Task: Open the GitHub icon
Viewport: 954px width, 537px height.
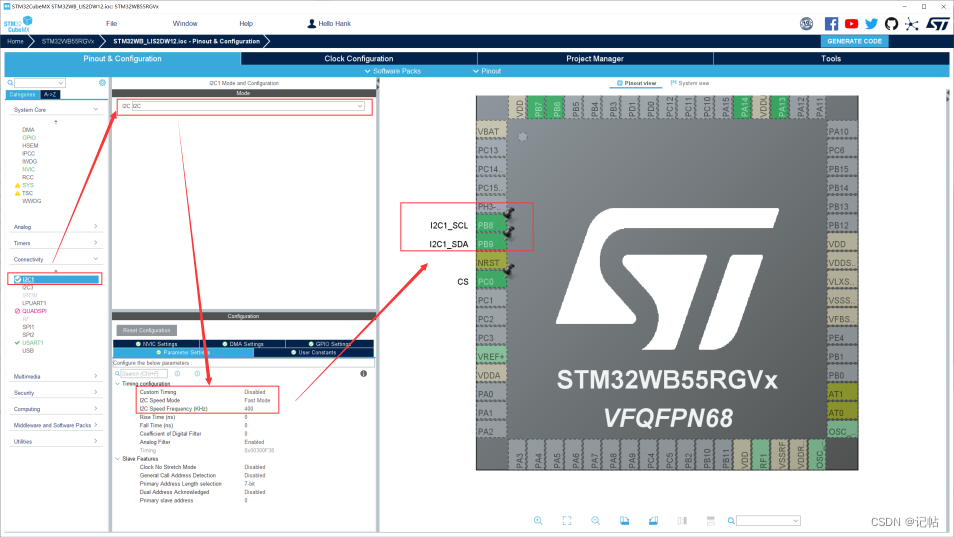Action: click(891, 24)
